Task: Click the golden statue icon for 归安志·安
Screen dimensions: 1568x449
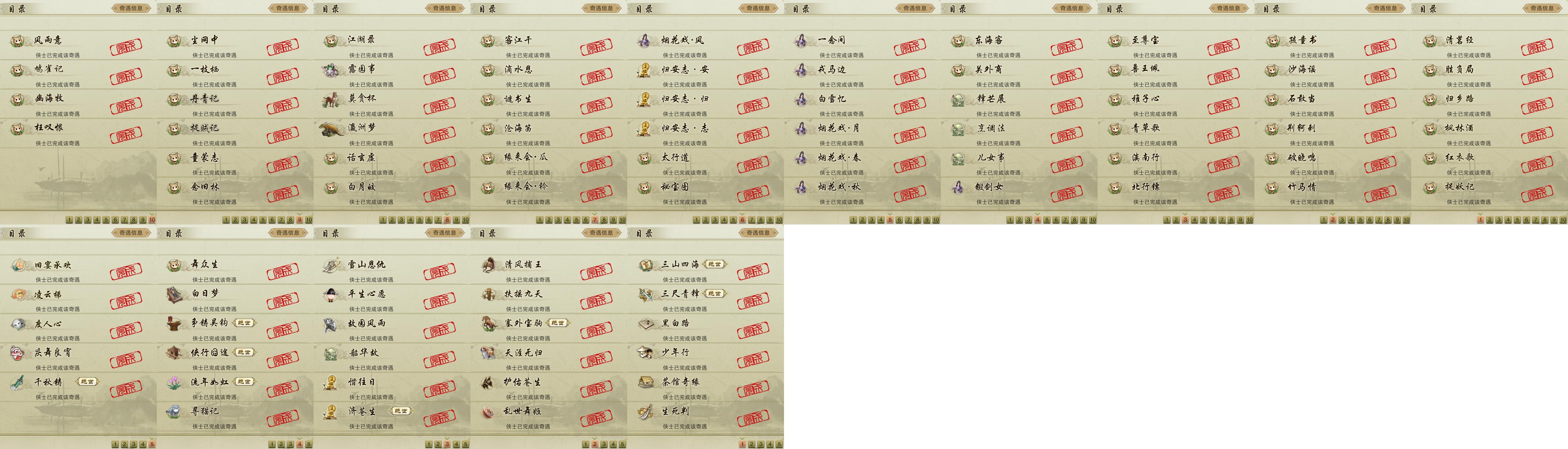Action: tap(644, 69)
